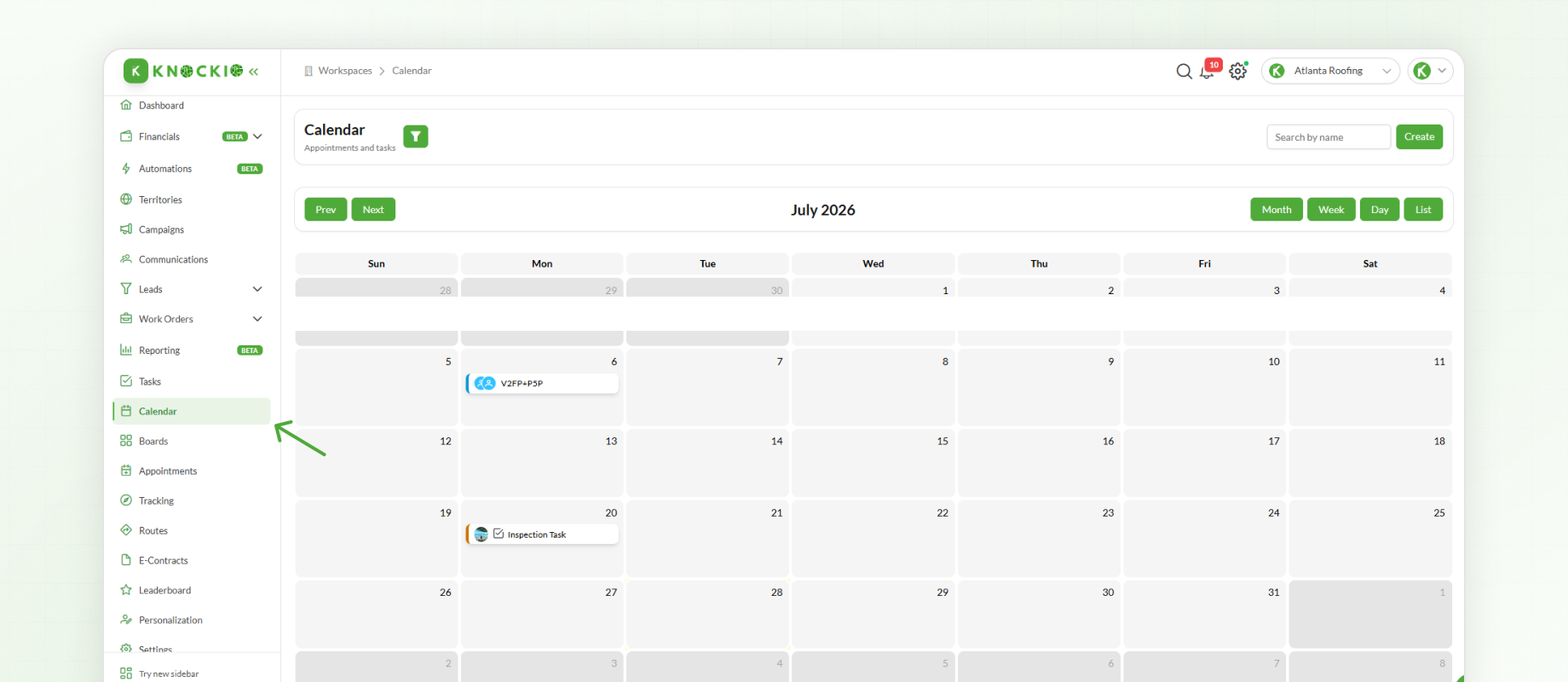This screenshot has width=1568, height=682.
Task: Click the Campaigns megaphone icon
Action: click(x=126, y=229)
